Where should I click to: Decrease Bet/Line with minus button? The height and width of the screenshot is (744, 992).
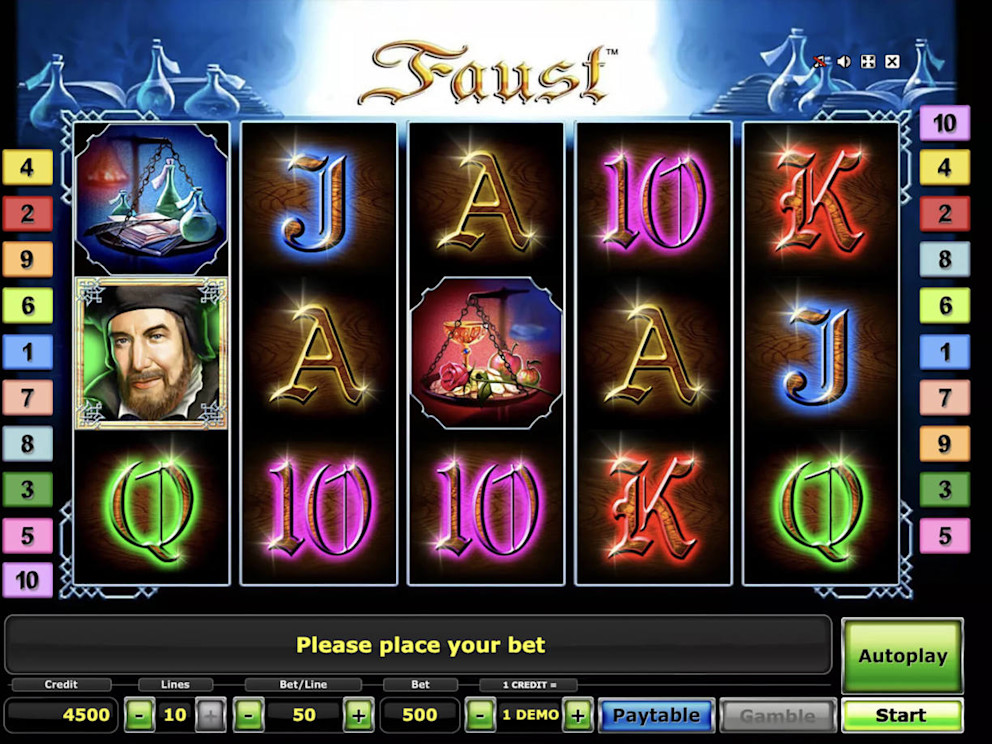pos(248,715)
